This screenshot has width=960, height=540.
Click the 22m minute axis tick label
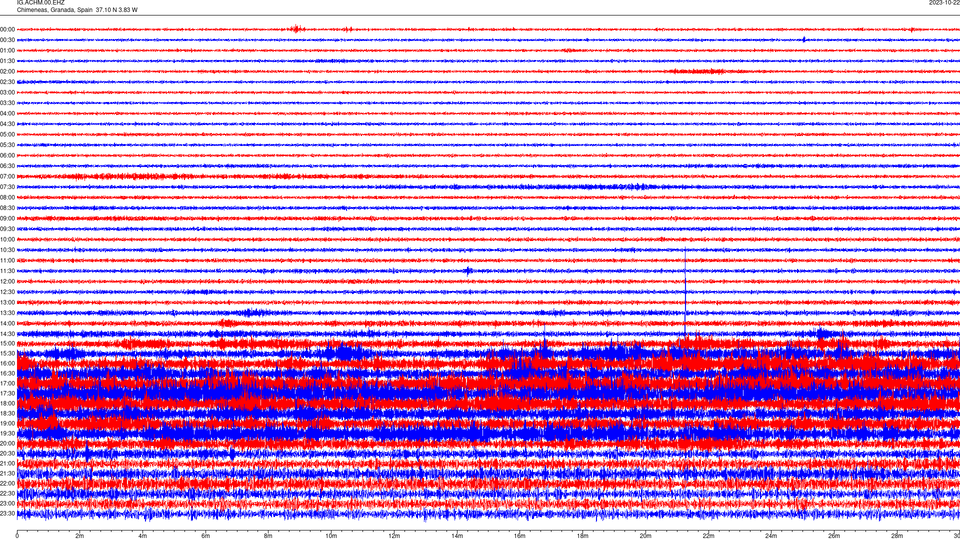pyautogui.click(x=708, y=536)
